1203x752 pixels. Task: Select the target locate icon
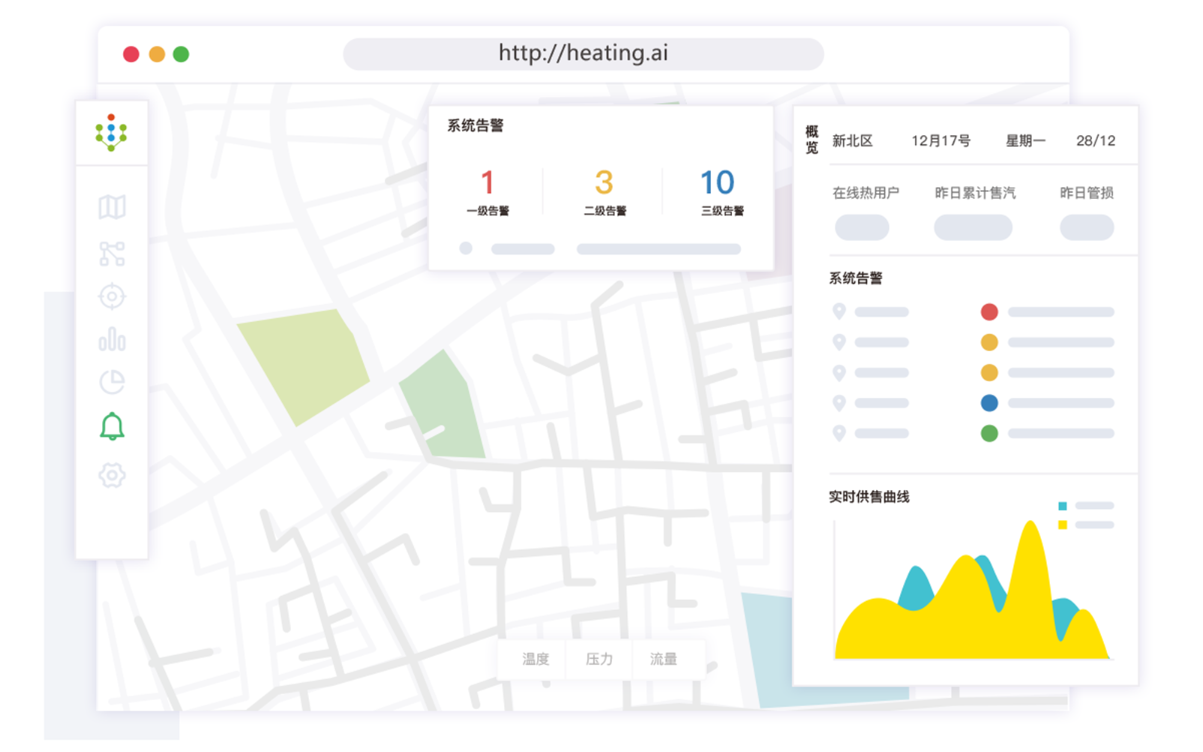pos(112,296)
